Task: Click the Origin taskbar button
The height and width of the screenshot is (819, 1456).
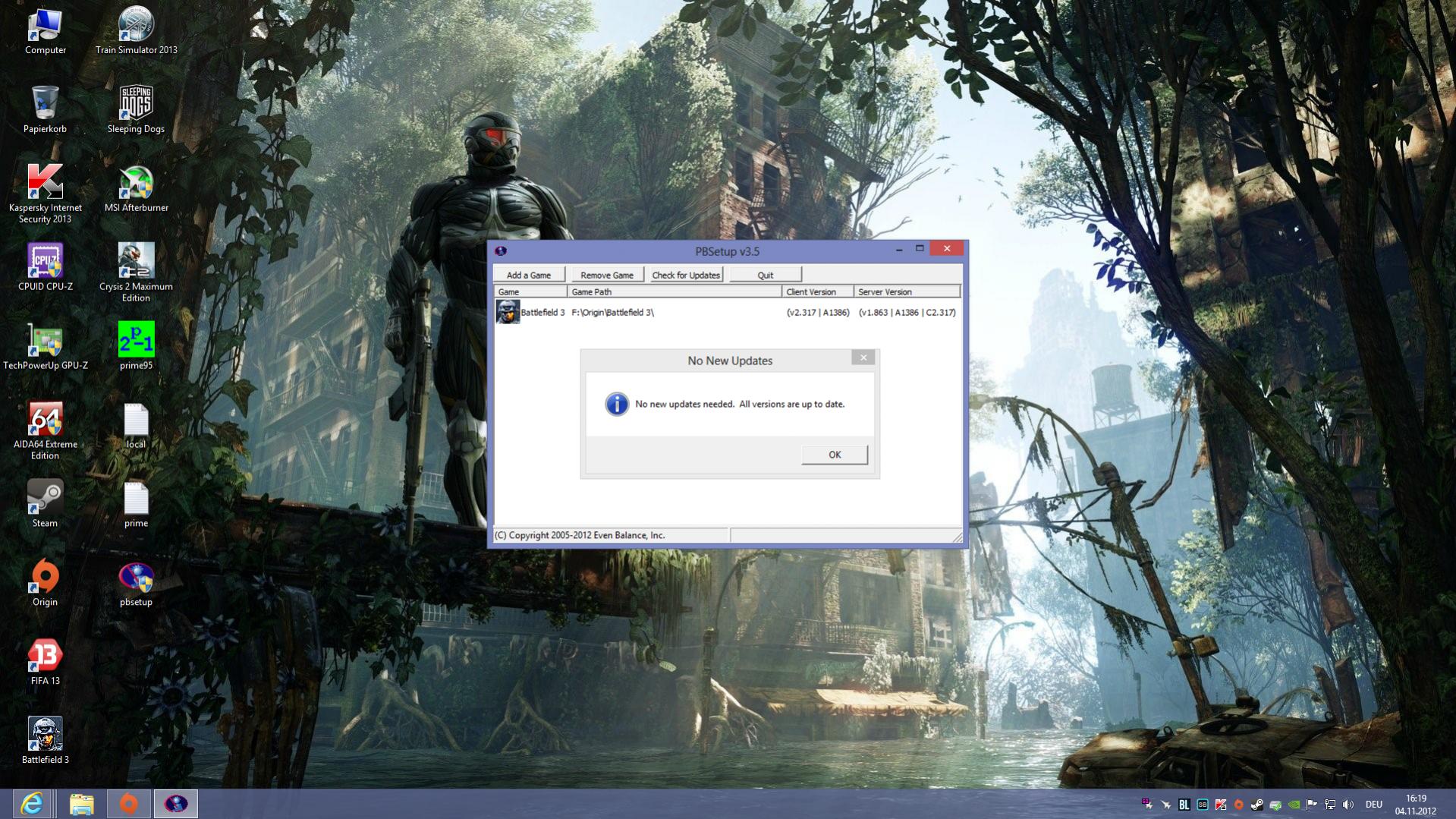Action: (129, 804)
